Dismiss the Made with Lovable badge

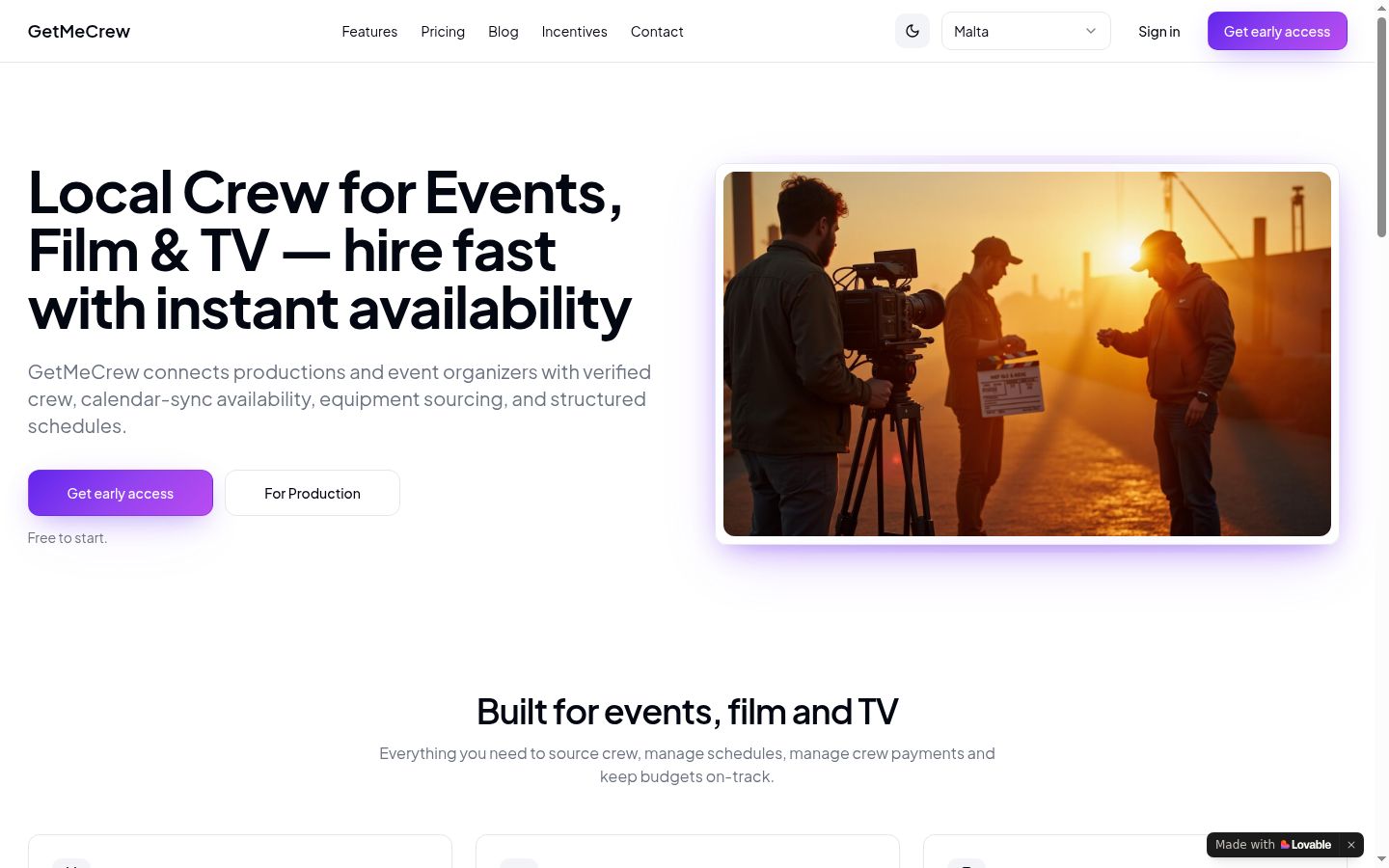pyautogui.click(x=1351, y=845)
